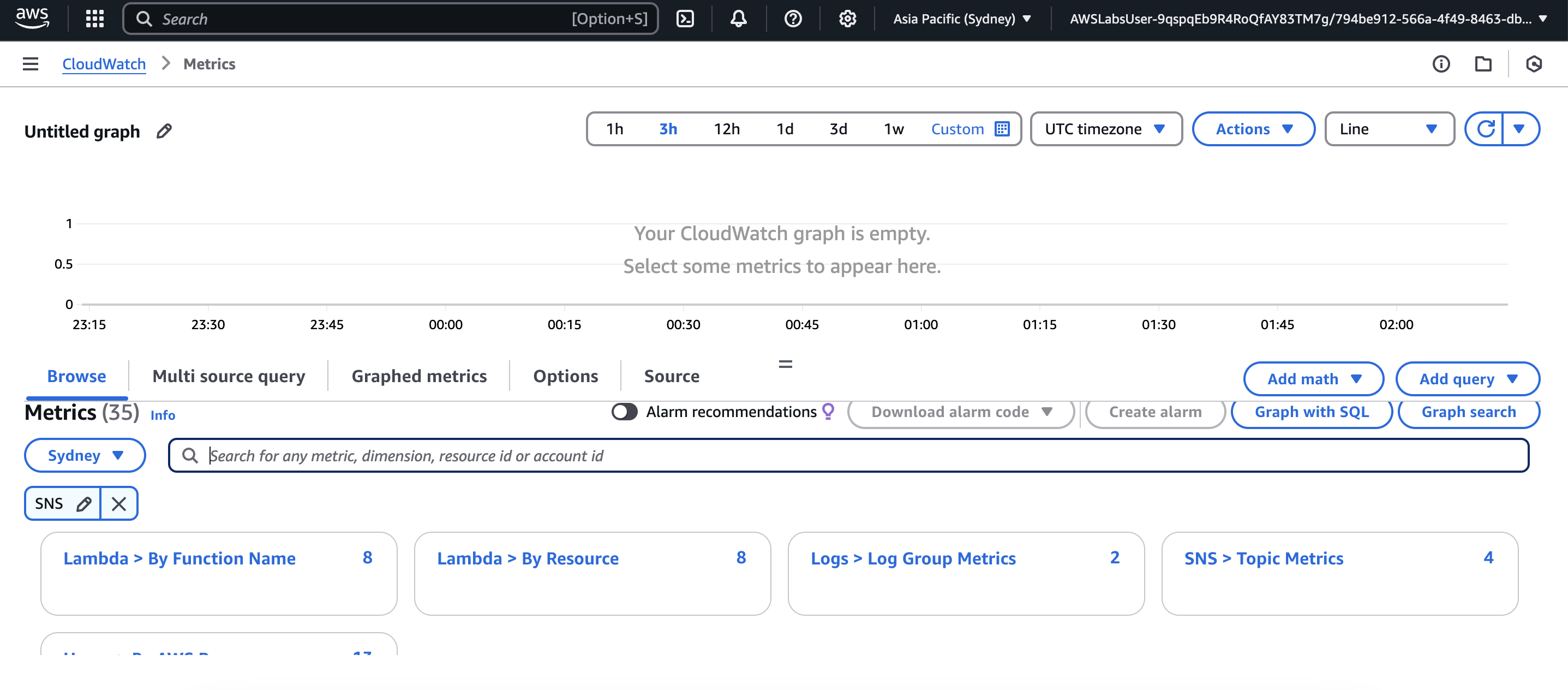Switch to the Options tab
This screenshot has height=690, width=1568.
coord(565,376)
